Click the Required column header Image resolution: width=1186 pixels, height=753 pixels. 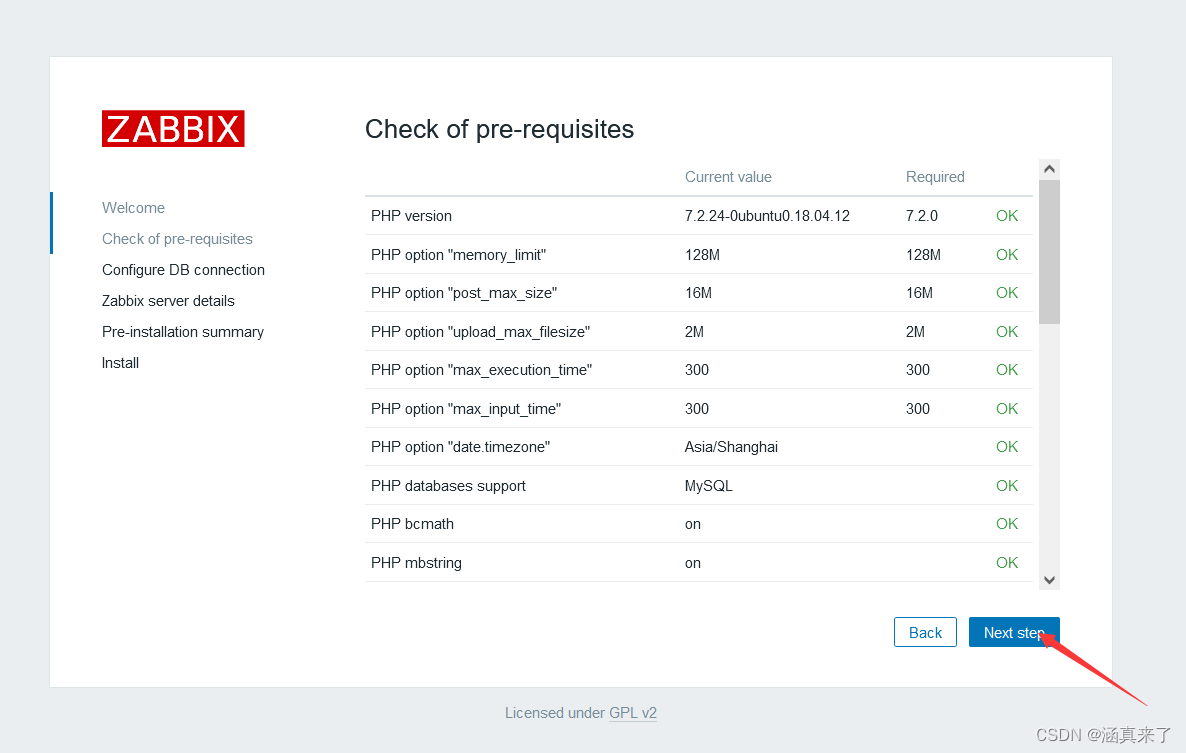[x=935, y=176]
